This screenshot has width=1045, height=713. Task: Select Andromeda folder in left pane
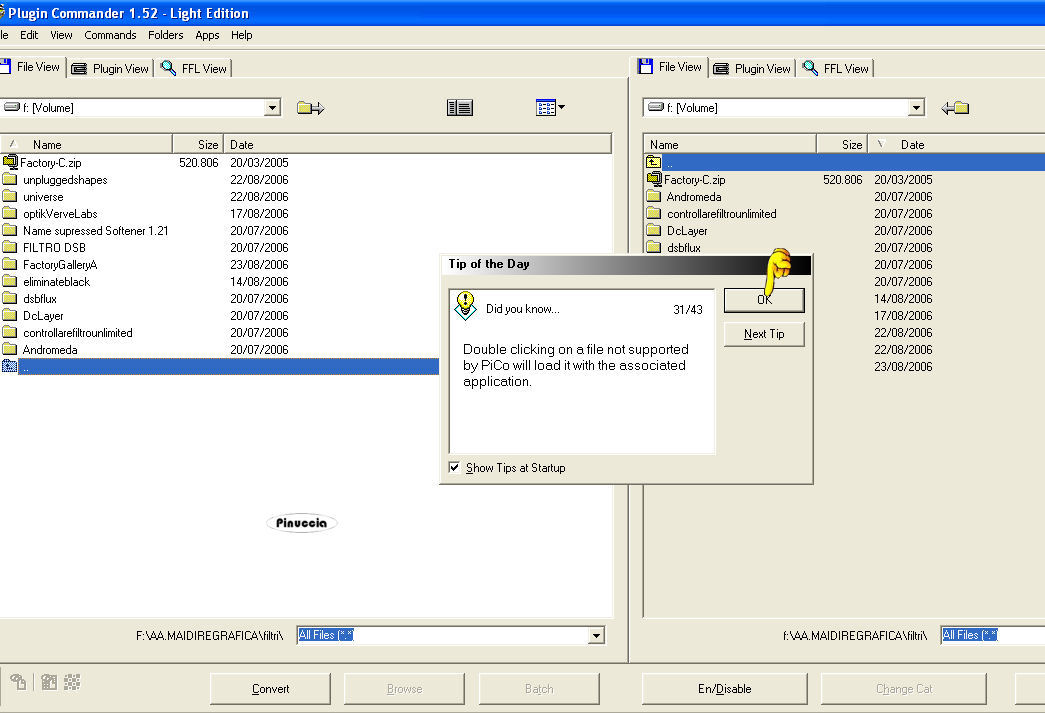click(x=50, y=349)
